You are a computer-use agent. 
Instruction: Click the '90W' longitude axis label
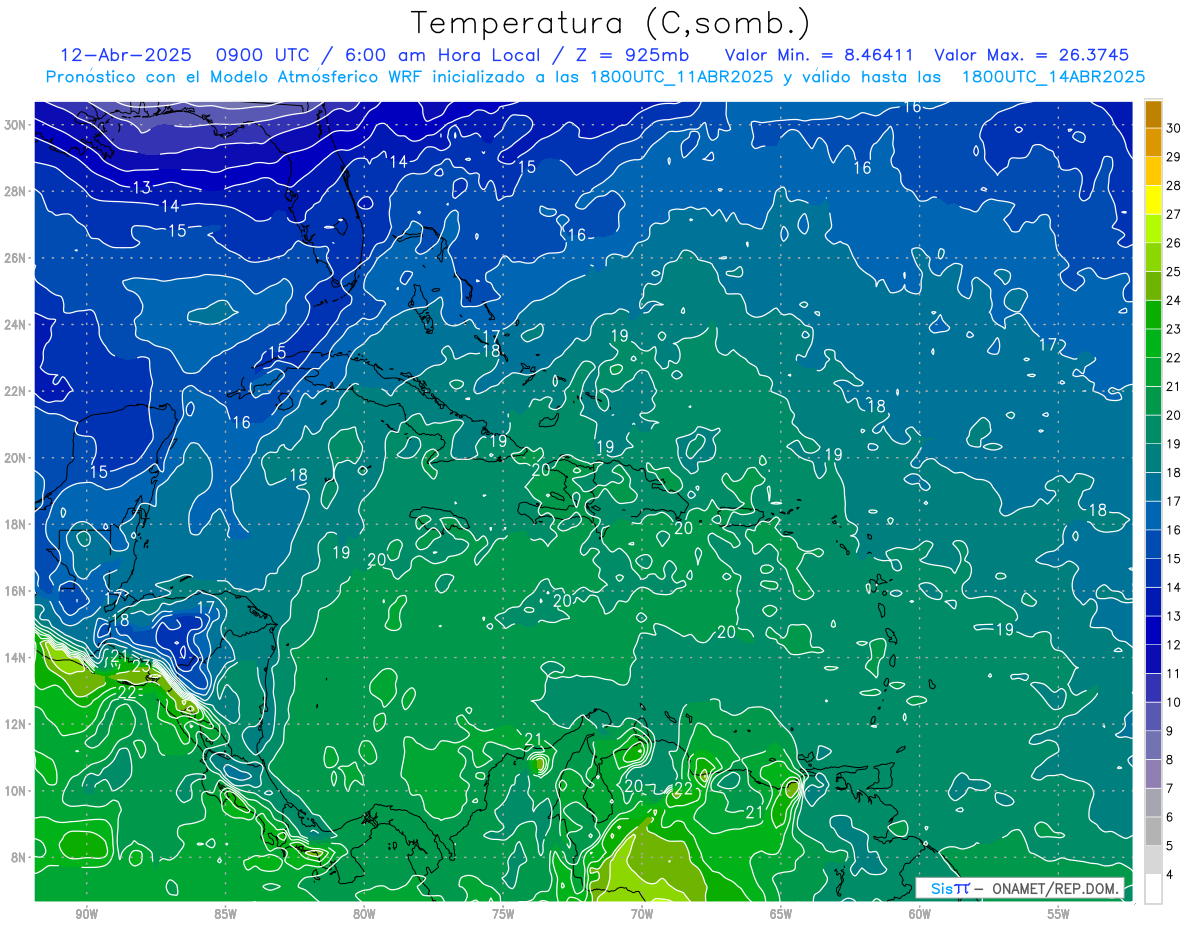87,914
